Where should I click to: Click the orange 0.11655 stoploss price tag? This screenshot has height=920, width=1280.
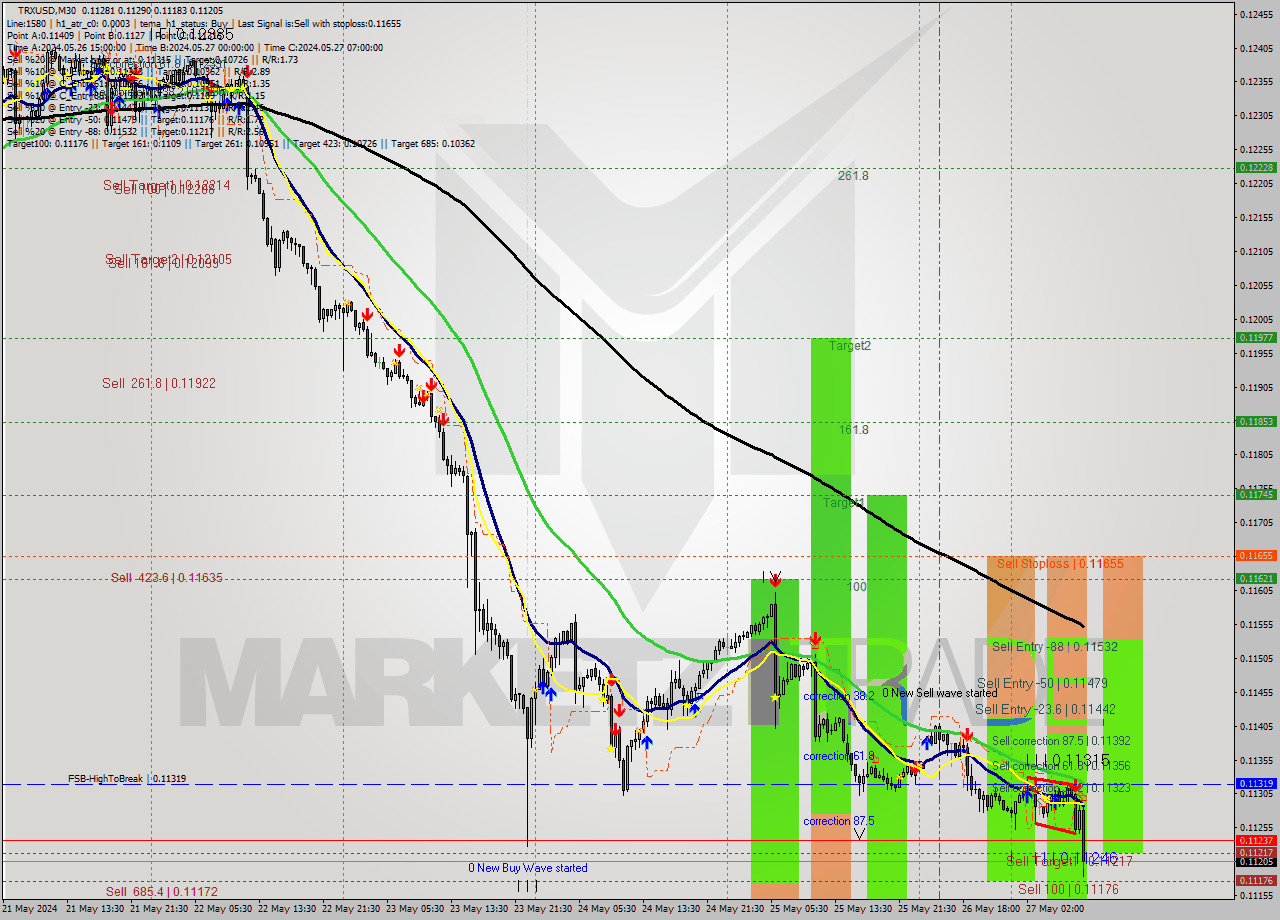1256,555
